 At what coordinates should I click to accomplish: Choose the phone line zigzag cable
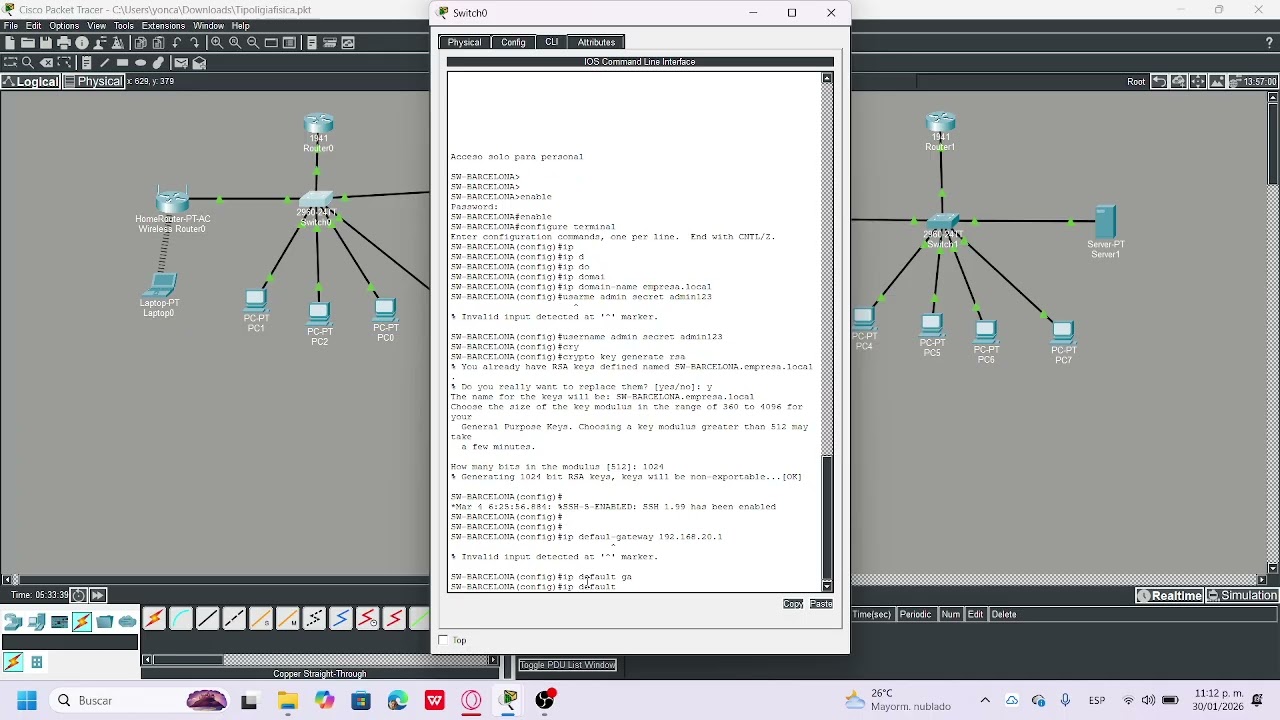click(314, 619)
